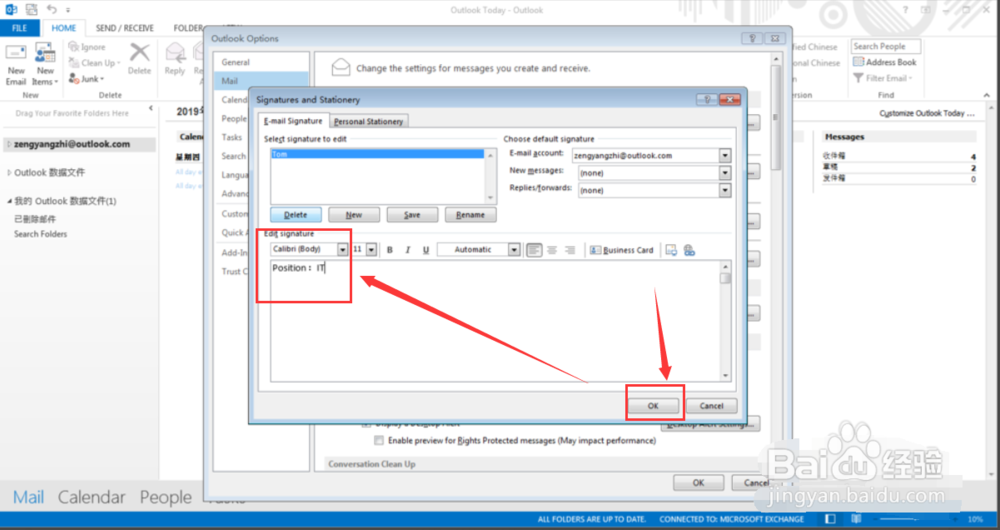This screenshot has height=530, width=1000.
Task: Click the Search People box
Action: click(886, 47)
